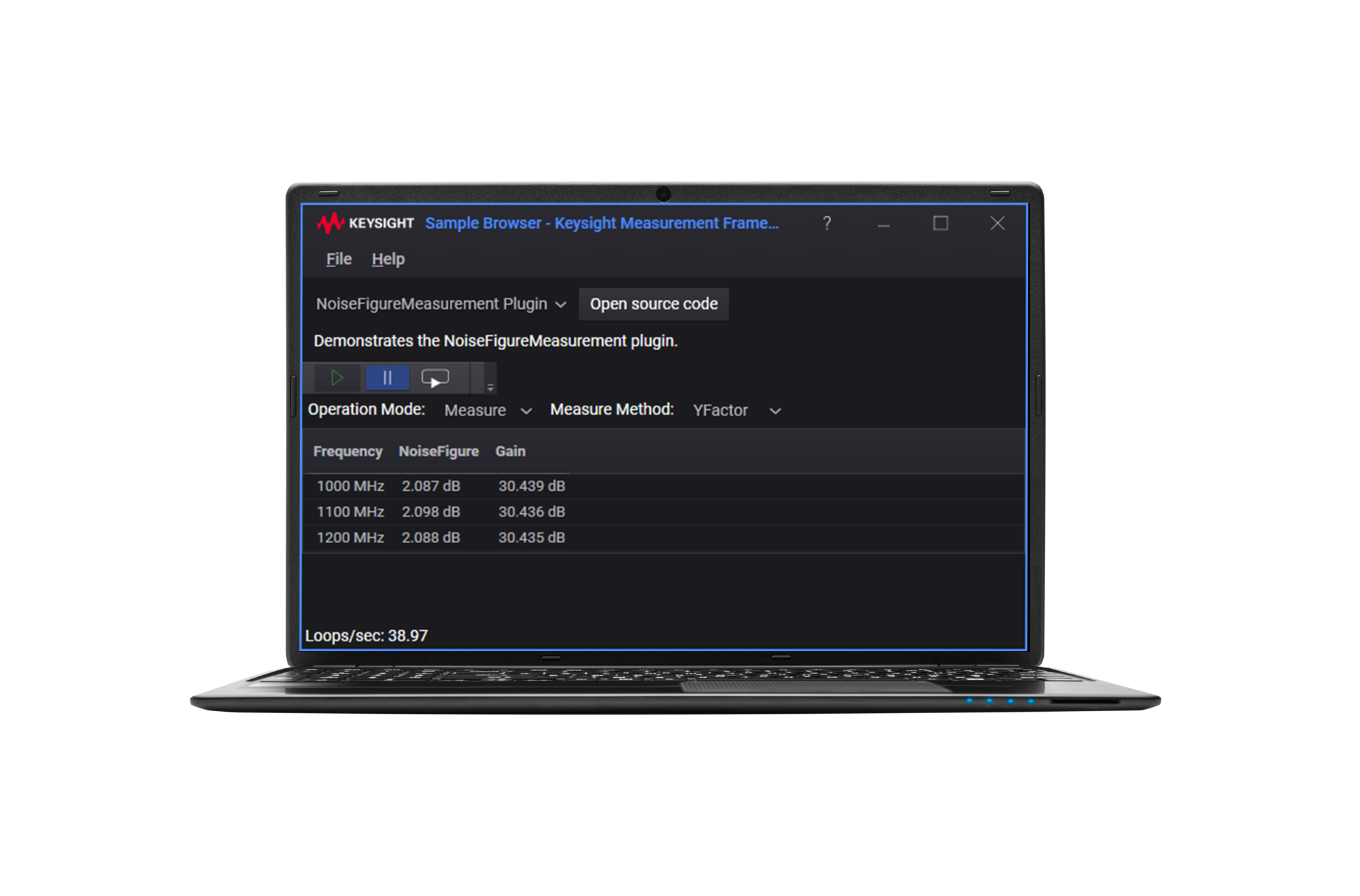Click the Gain column header
The height and width of the screenshot is (896, 1360).
point(510,451)
